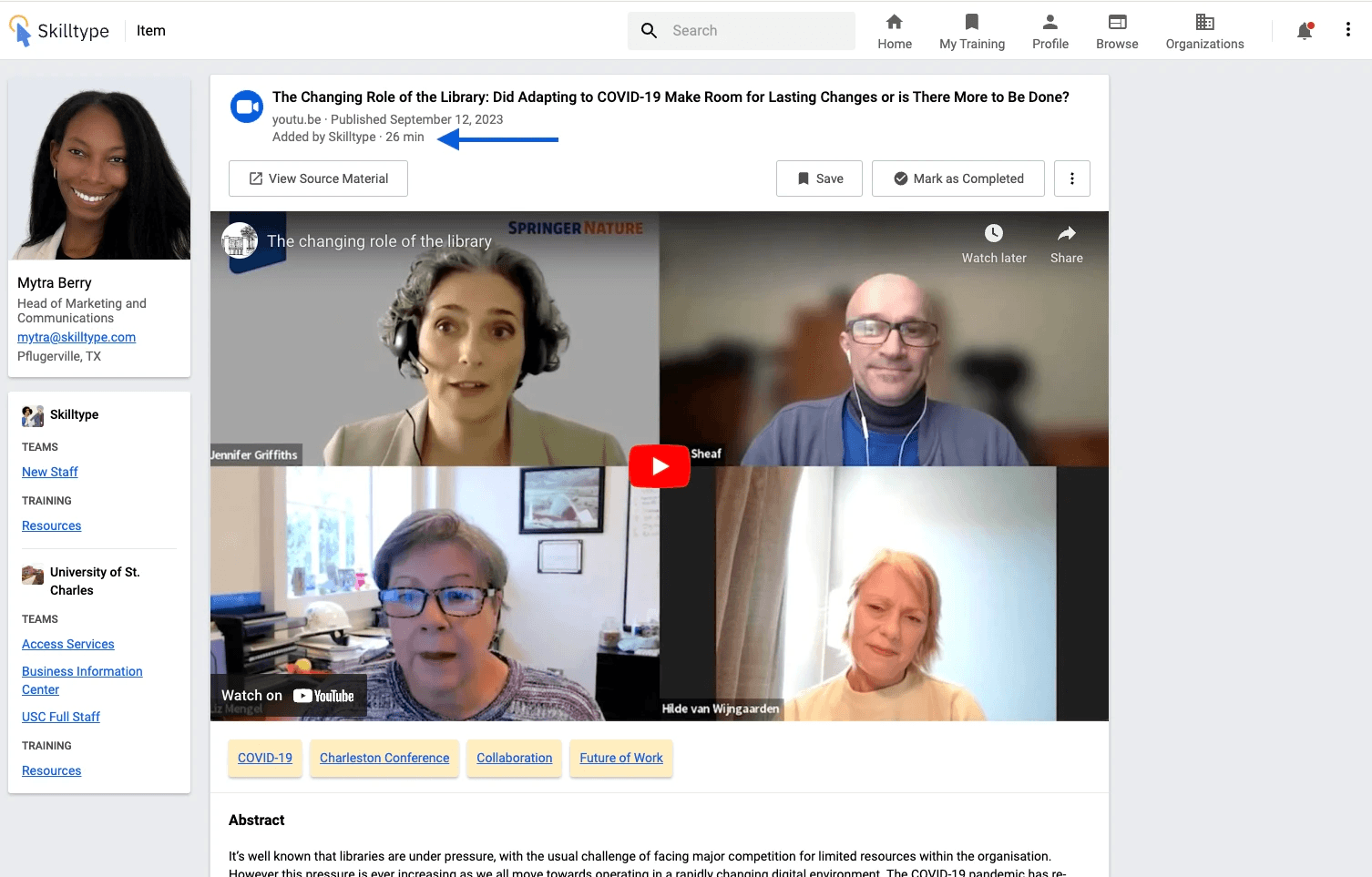Click 'Head of Marketing and Communications' text

(82, 311)
